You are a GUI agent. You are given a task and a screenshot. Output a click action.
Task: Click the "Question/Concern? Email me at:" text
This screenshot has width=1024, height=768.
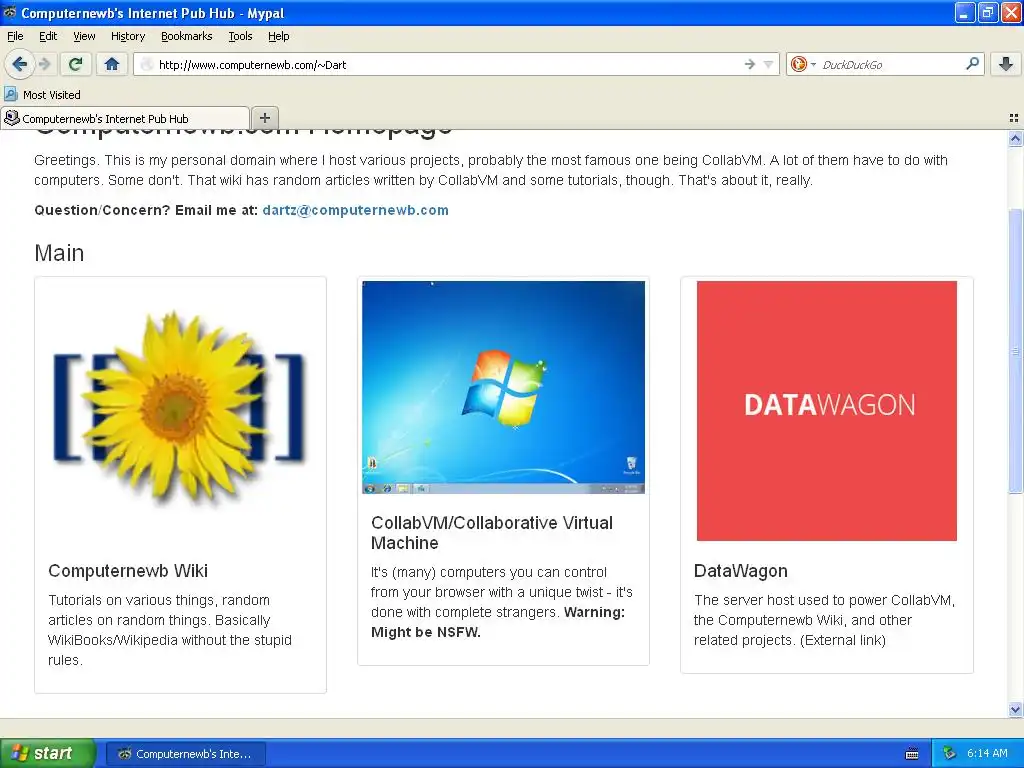coord(146,210)
